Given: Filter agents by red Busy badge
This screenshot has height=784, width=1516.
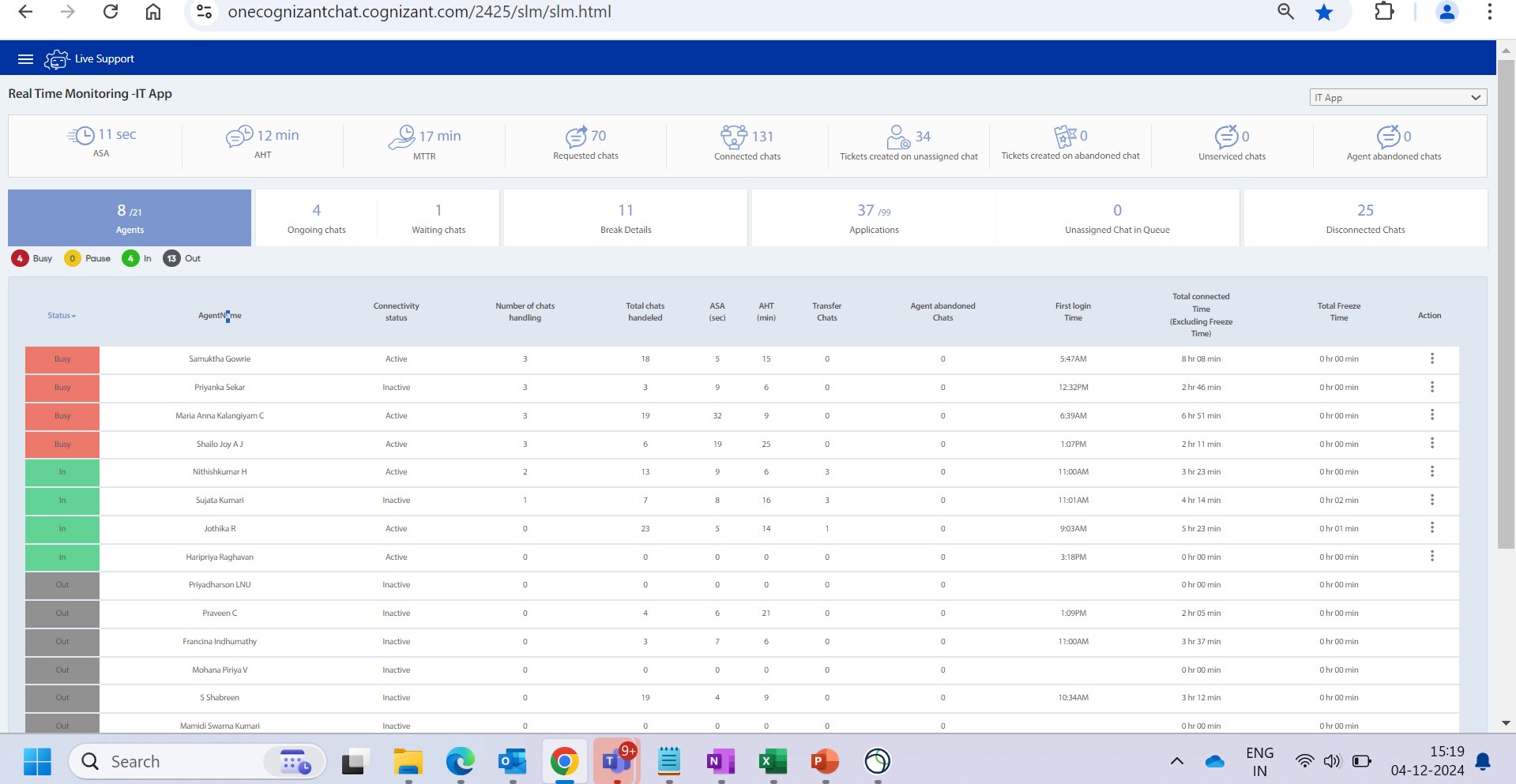Looking at the screenshot, I should (20, 258).
